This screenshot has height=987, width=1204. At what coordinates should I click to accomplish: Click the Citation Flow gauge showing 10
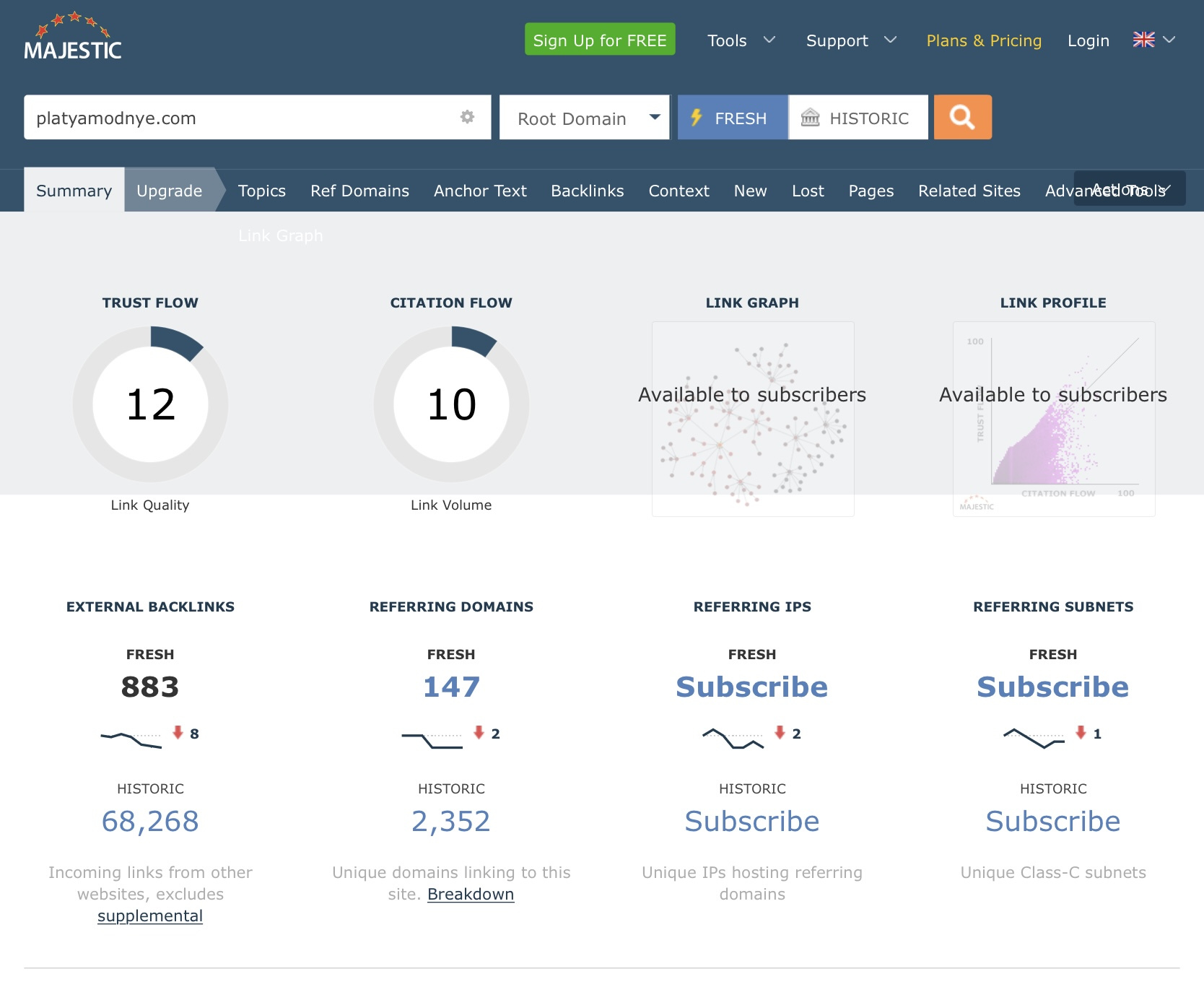[x=451, y=404]
